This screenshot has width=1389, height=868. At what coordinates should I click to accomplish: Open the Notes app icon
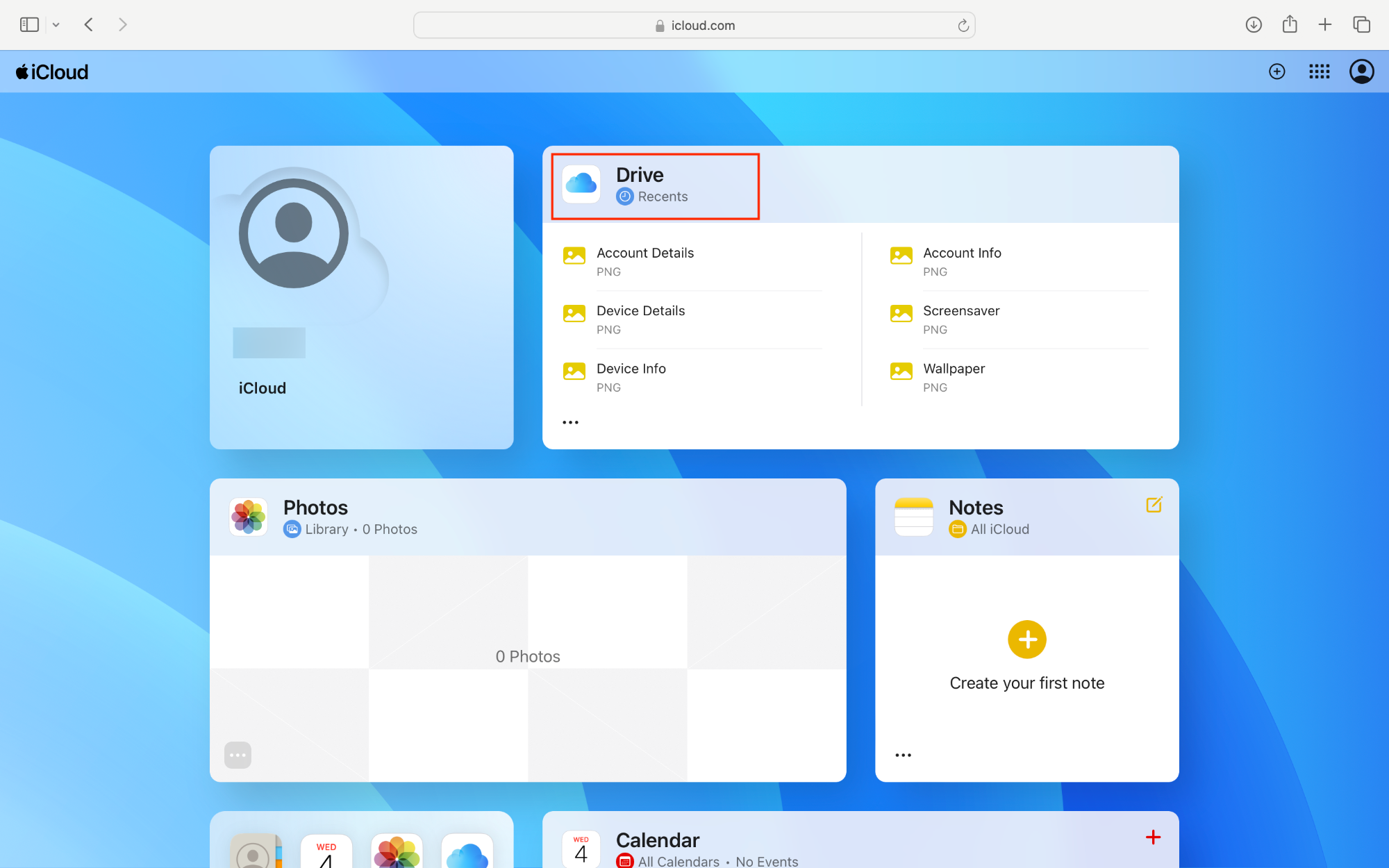[x=914, y=517]
